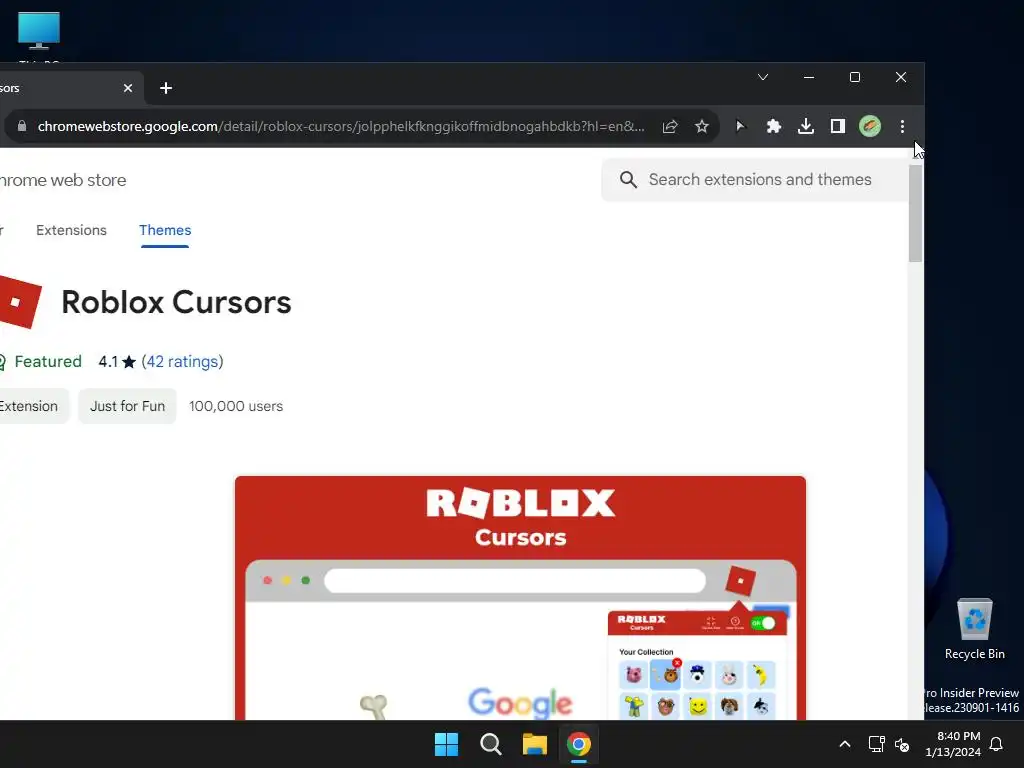Click the Just for Fun chip
This screenshot has width=1024, height=768.
pyautogui.click(x=127, y=406)
